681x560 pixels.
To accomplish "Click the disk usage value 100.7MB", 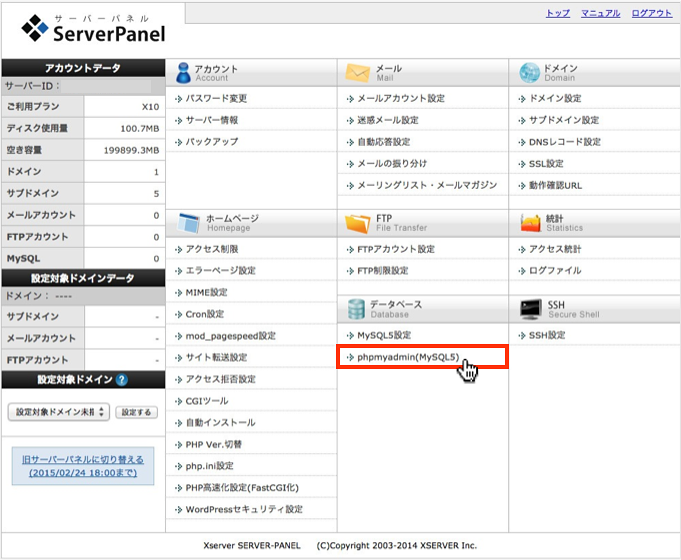I will coord(139,129).
